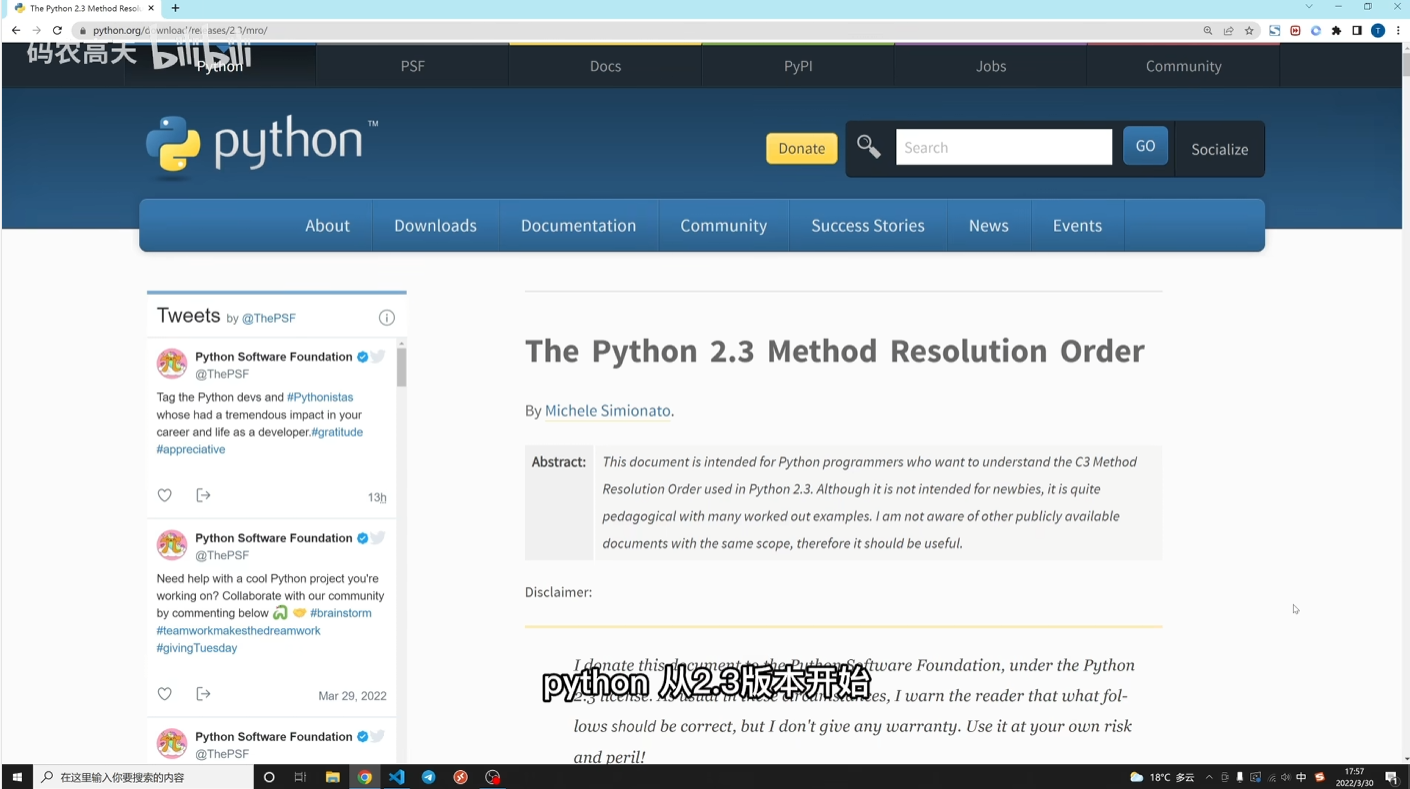Click the python logo
1410x789 pixels.
pos(262,145)
